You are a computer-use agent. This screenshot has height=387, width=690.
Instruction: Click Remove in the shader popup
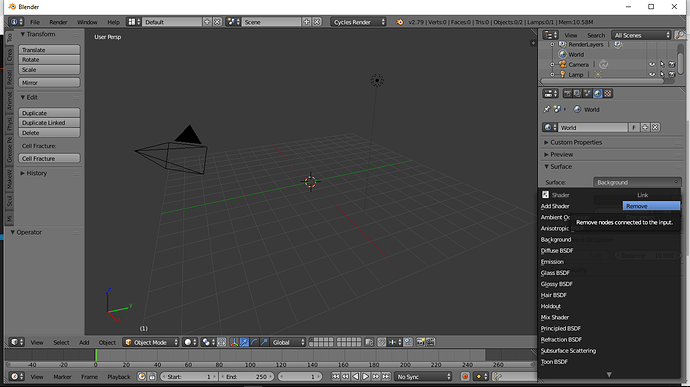[651, 206]
